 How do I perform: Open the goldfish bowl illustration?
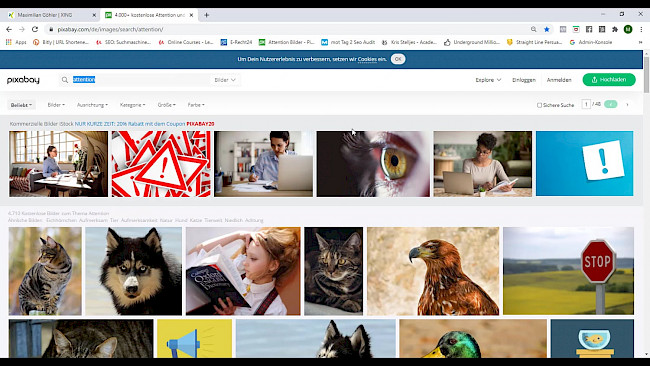pos(592,338)
